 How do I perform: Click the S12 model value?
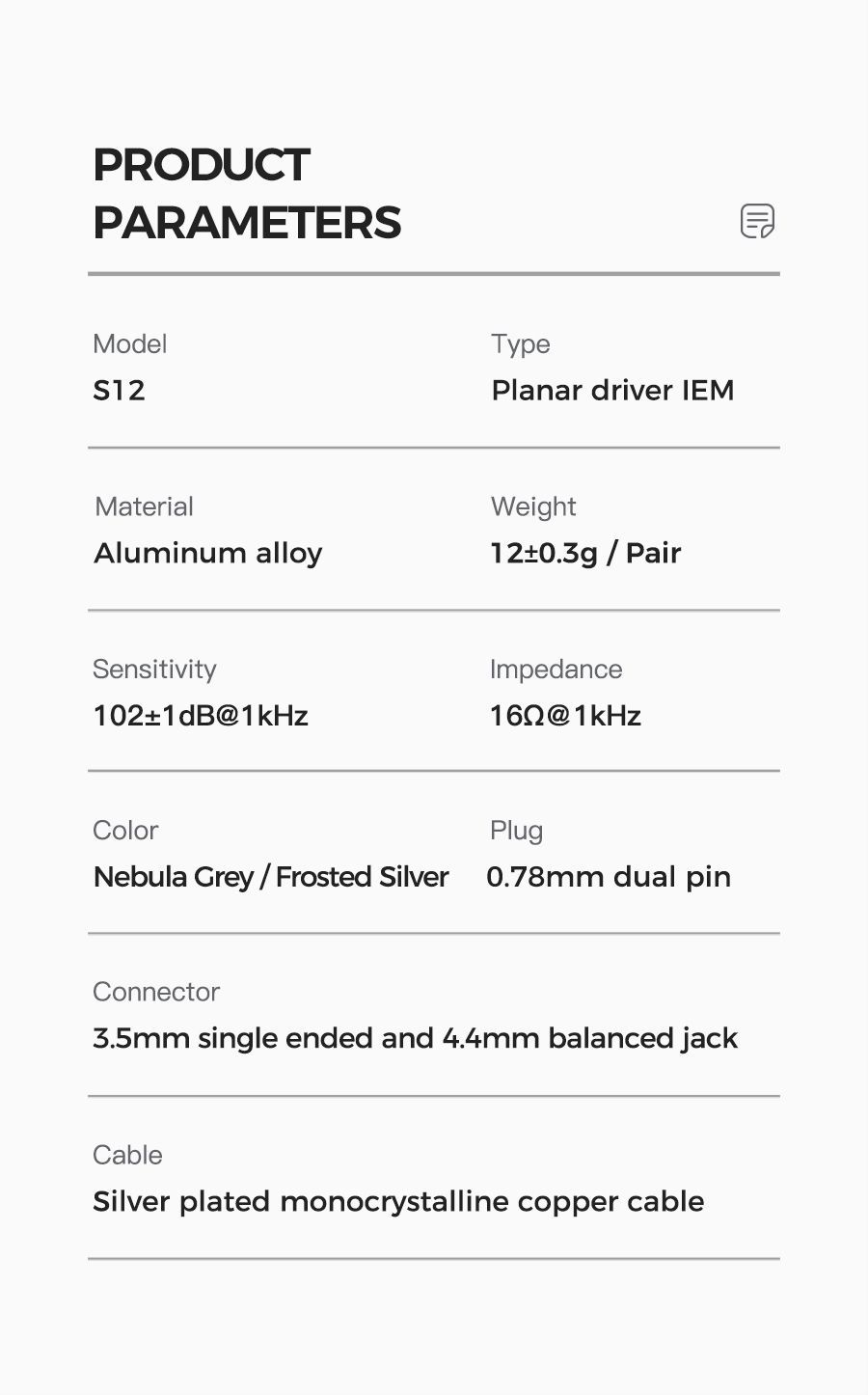119,391
